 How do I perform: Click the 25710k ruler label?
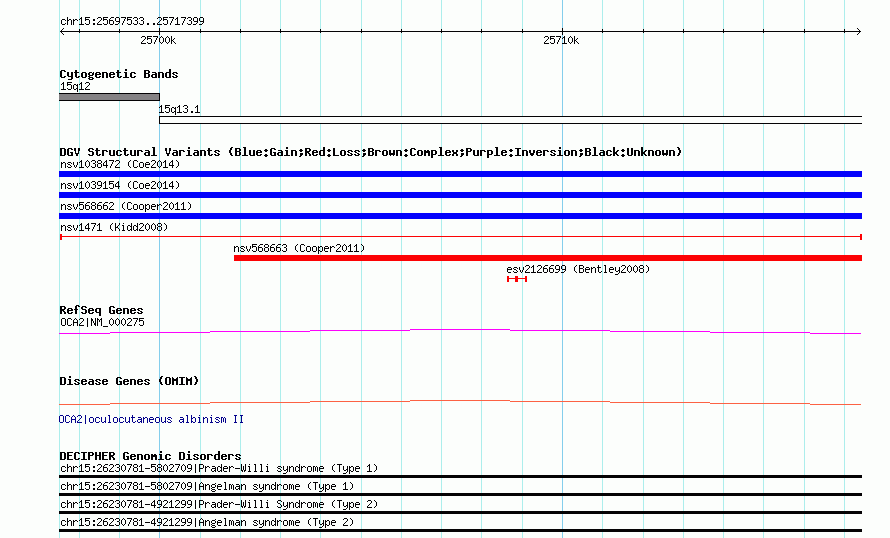561,40
